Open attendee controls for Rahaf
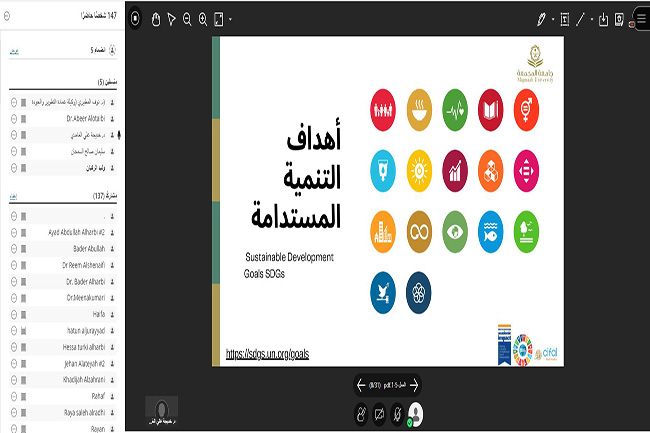The image size is (650, 433). click(14, 397)
